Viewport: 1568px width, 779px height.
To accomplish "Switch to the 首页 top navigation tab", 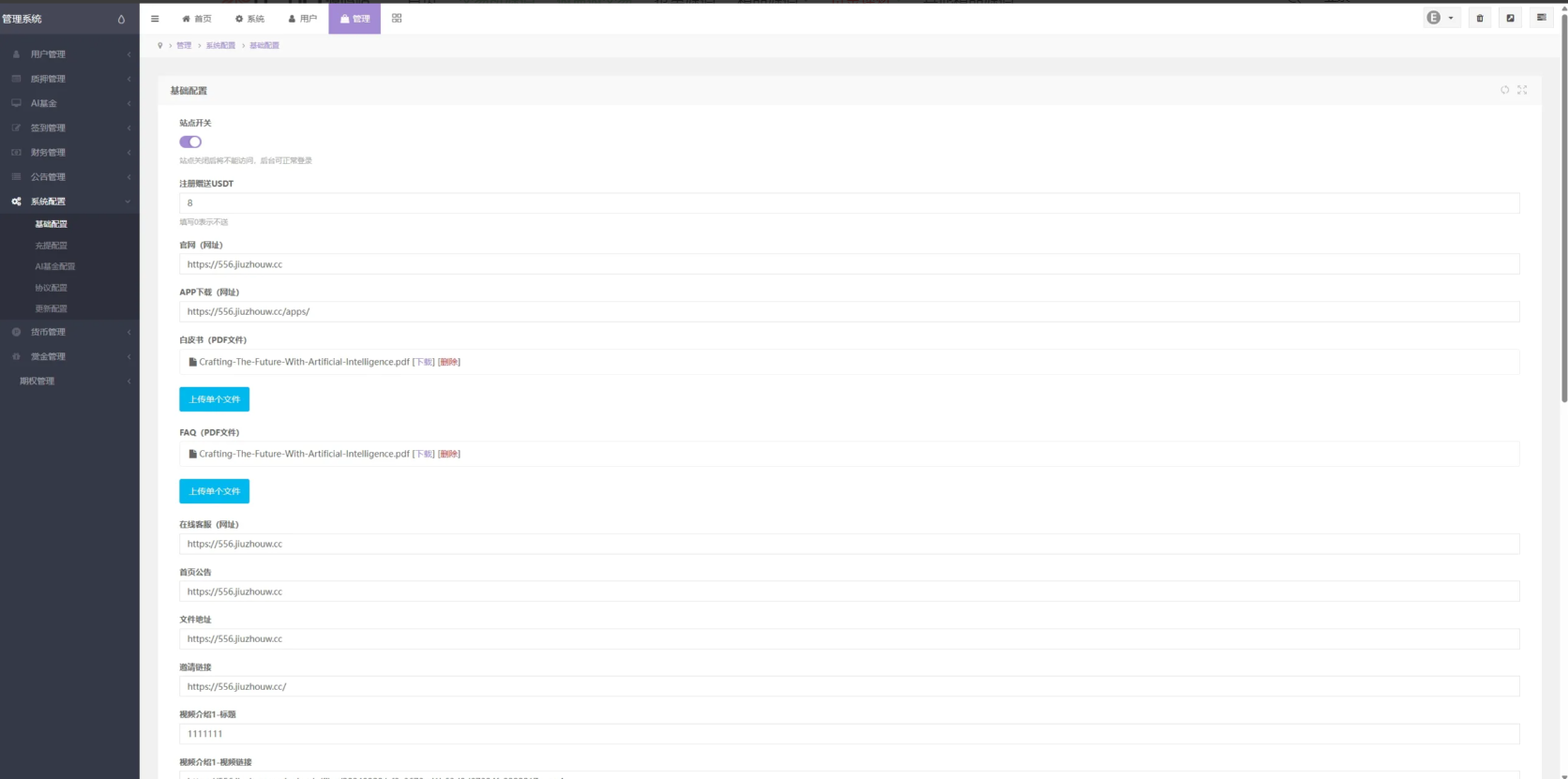I will tap(197, 19).
